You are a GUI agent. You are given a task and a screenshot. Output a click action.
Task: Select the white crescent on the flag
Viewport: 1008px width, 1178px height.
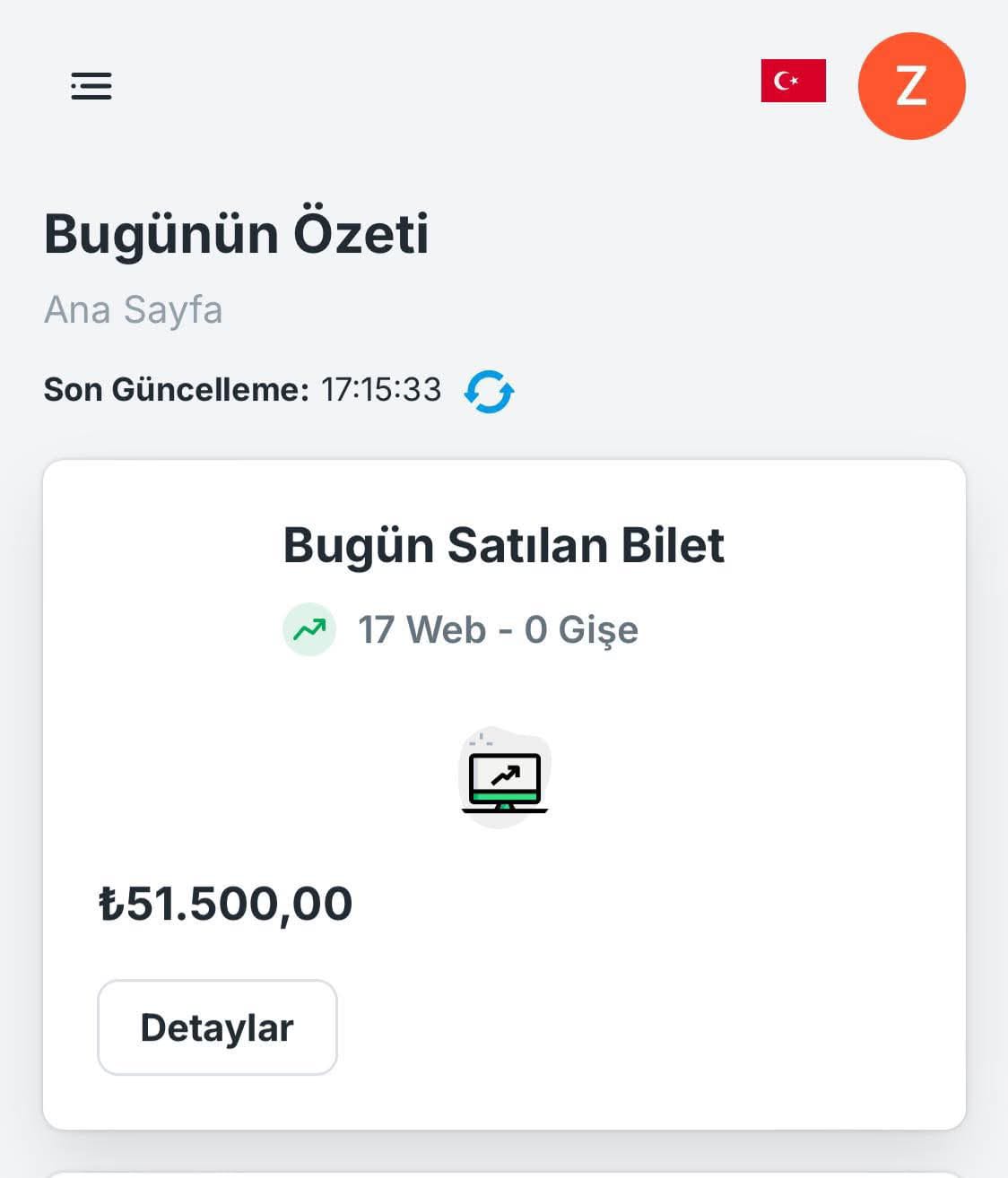[784, 81]
